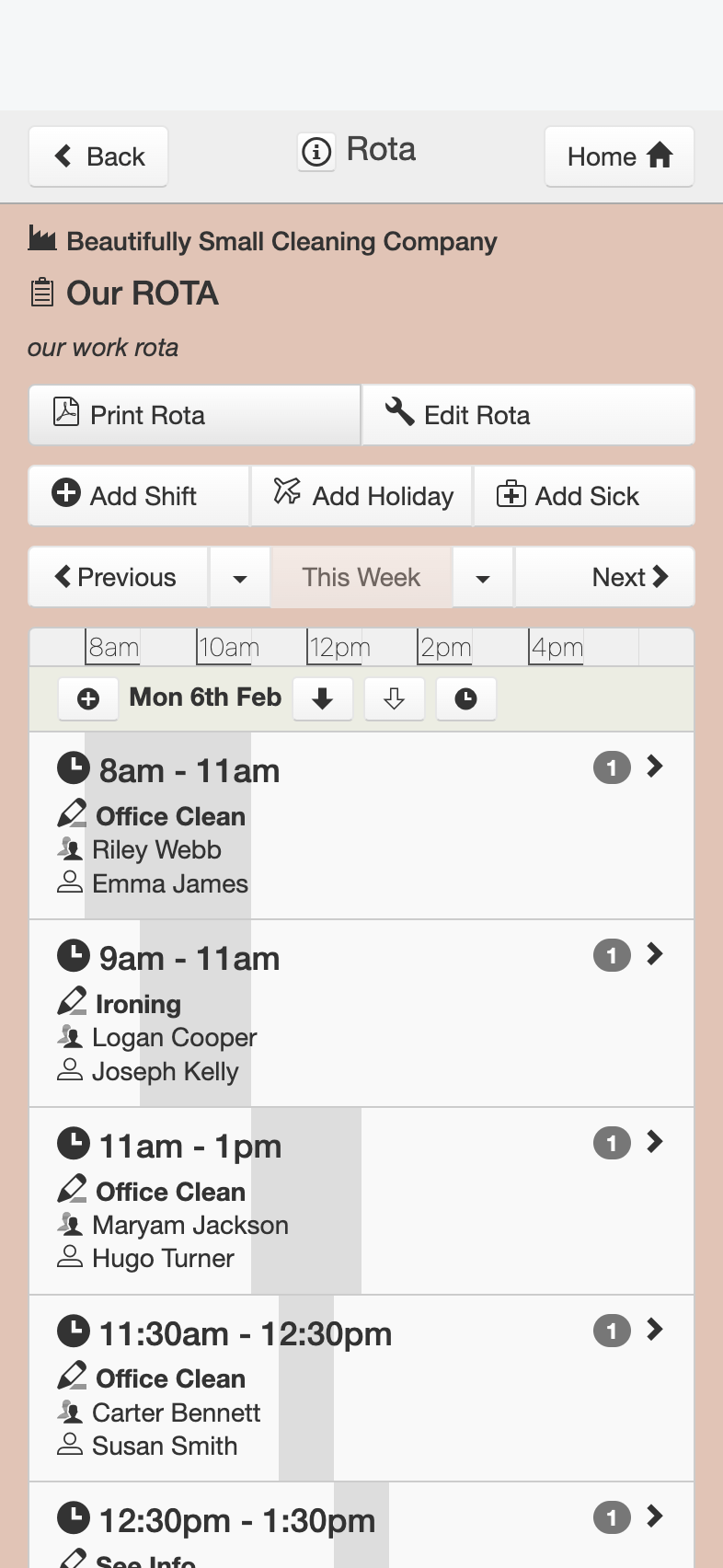Image resolution: width=723 pixels, height=1568 pixels.
Task: Click the Edit Rota button
Action: pyautogui.click(x=528, y=415)
